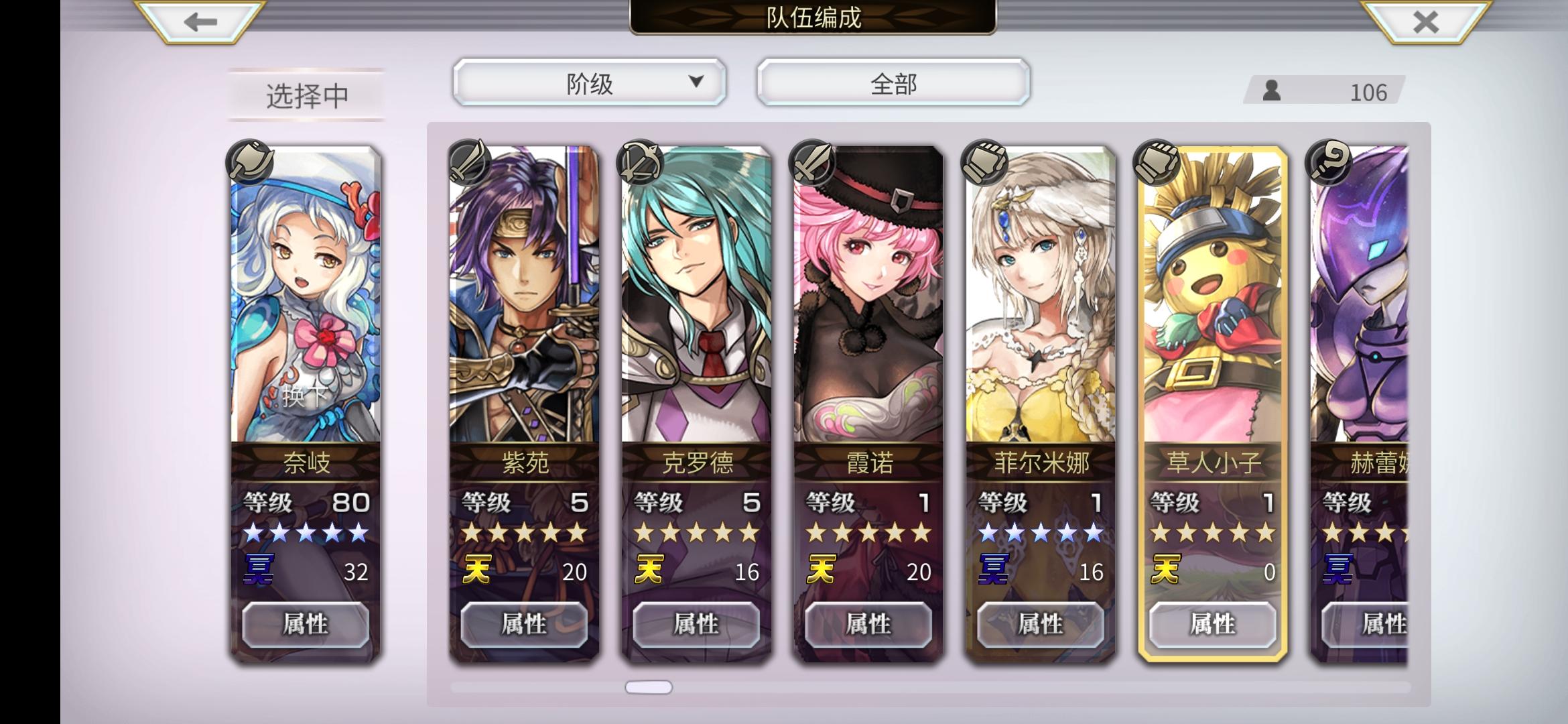Swap out 奈岐 via 换下 portrait

click(x=306, y=295)
